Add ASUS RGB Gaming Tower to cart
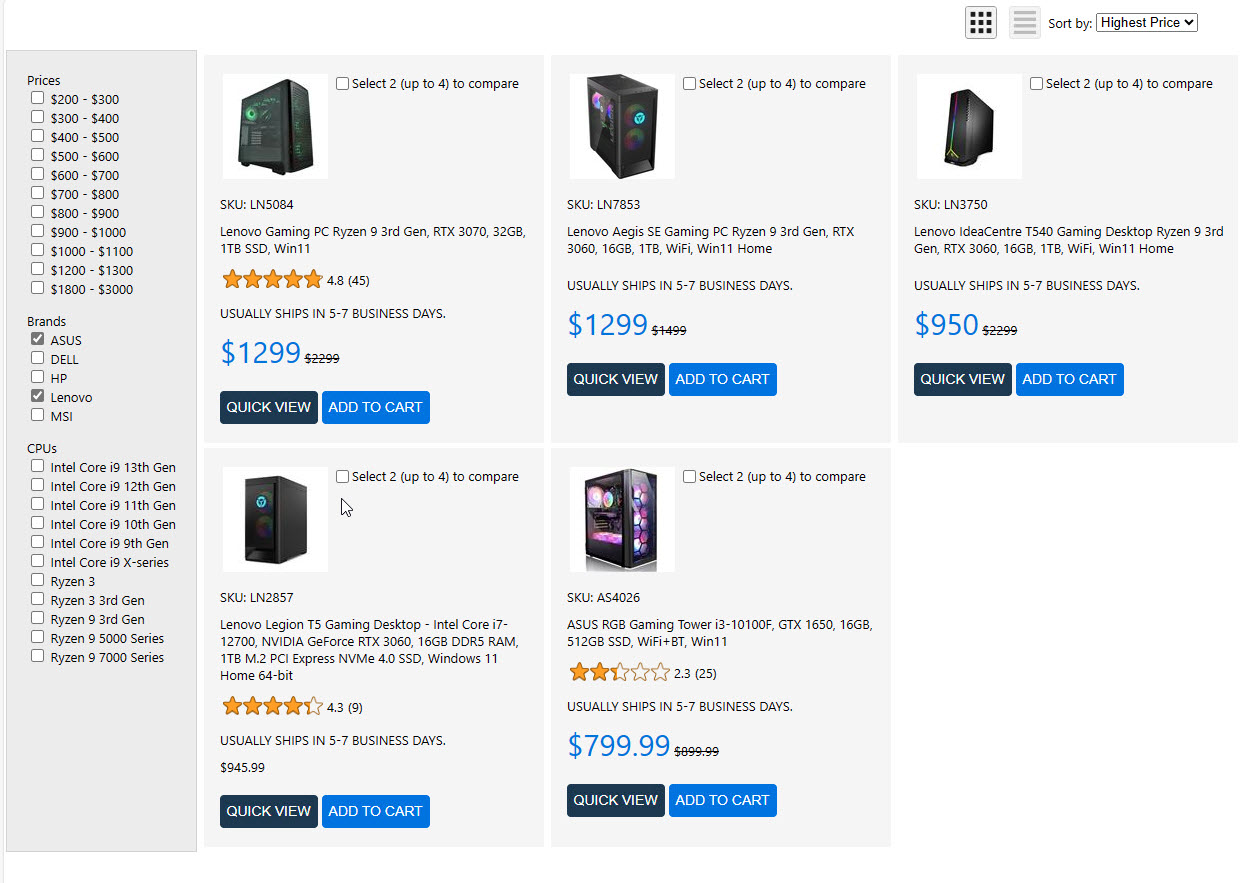This screenshot has height=883, width=1258. [x=722, y=800]
